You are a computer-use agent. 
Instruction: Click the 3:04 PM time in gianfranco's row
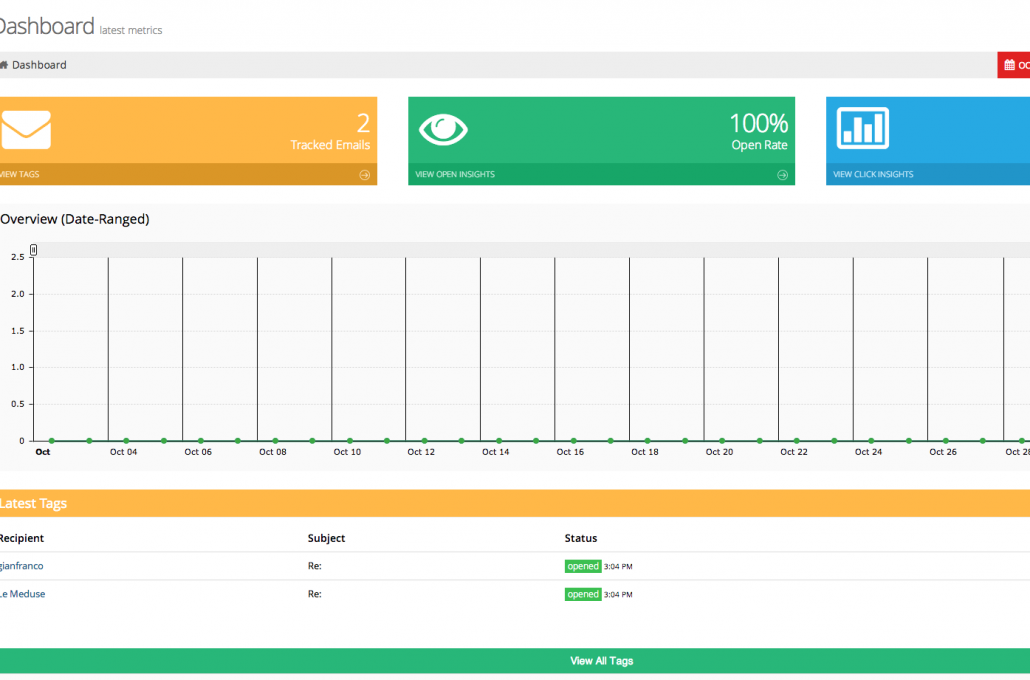point(618,566)
